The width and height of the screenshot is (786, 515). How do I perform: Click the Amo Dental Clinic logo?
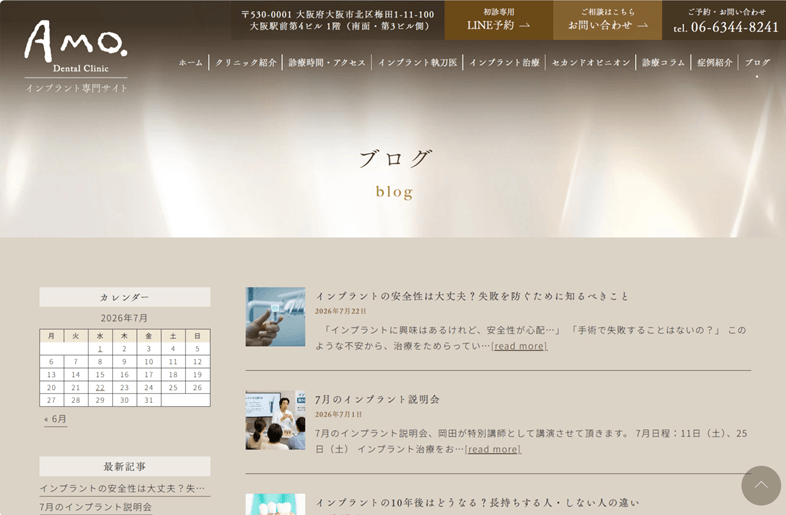(x=76, y=47)
